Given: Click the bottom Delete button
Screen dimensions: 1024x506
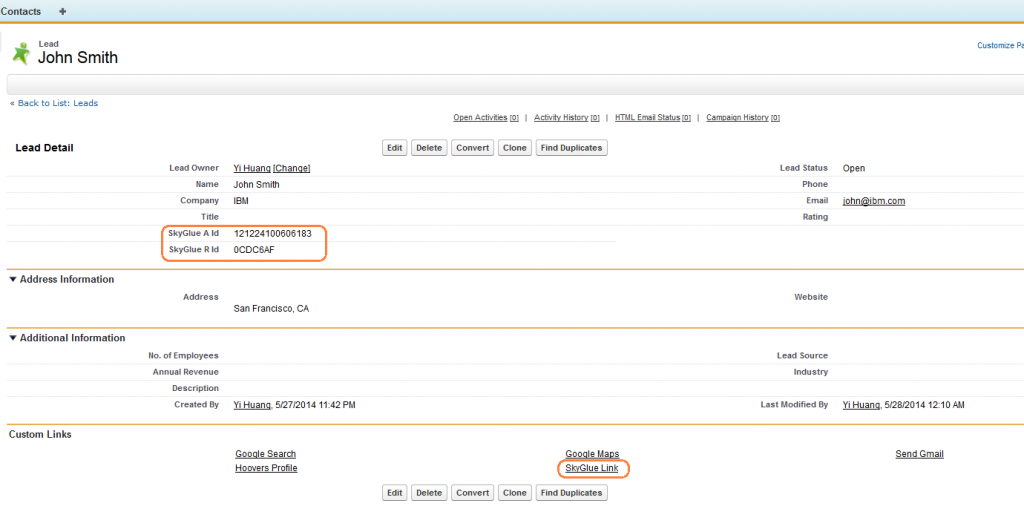Looking at the screenshot, I should tap(429, 492).
